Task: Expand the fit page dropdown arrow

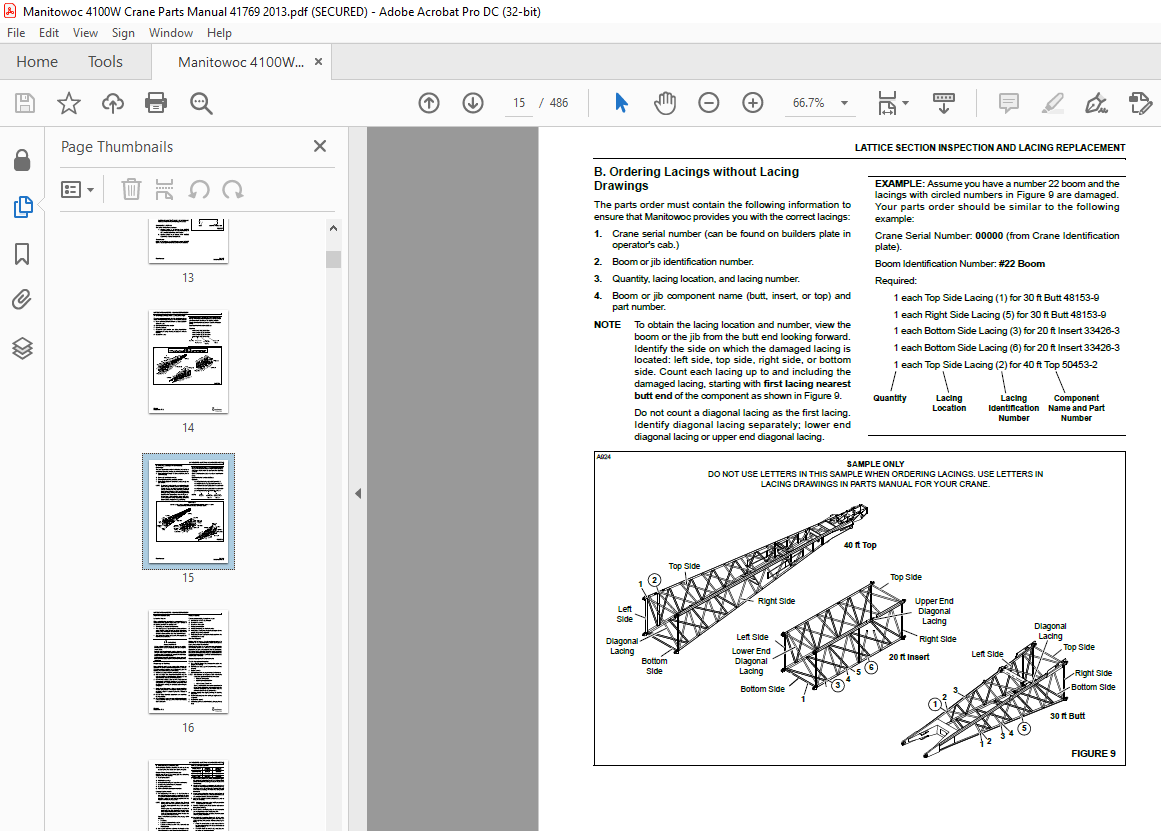Action: tap(906, 103)
